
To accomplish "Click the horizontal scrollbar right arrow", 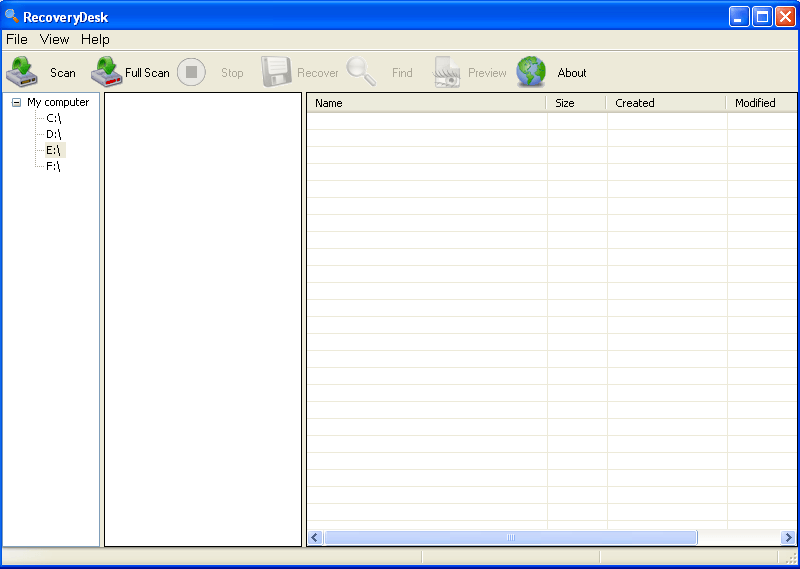I will 788,537.
